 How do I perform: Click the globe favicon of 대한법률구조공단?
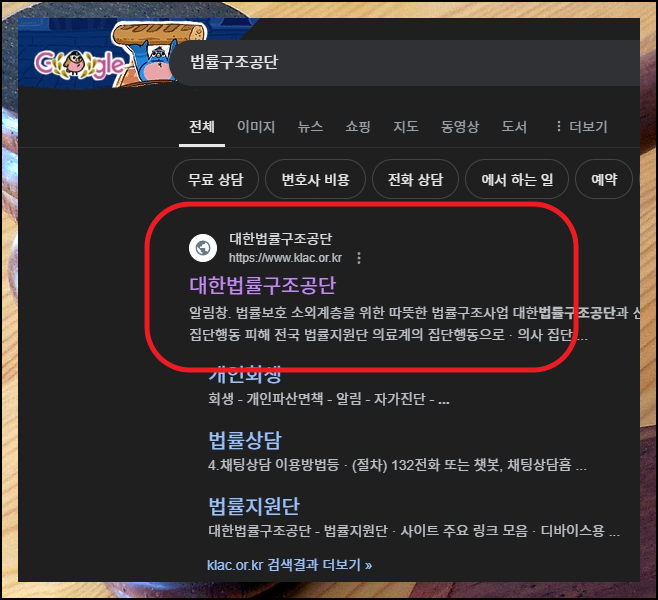tap(203, 248)
